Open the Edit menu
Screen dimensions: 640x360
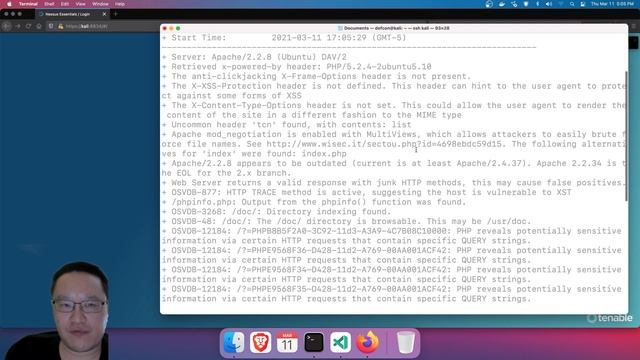click(65, 4)
